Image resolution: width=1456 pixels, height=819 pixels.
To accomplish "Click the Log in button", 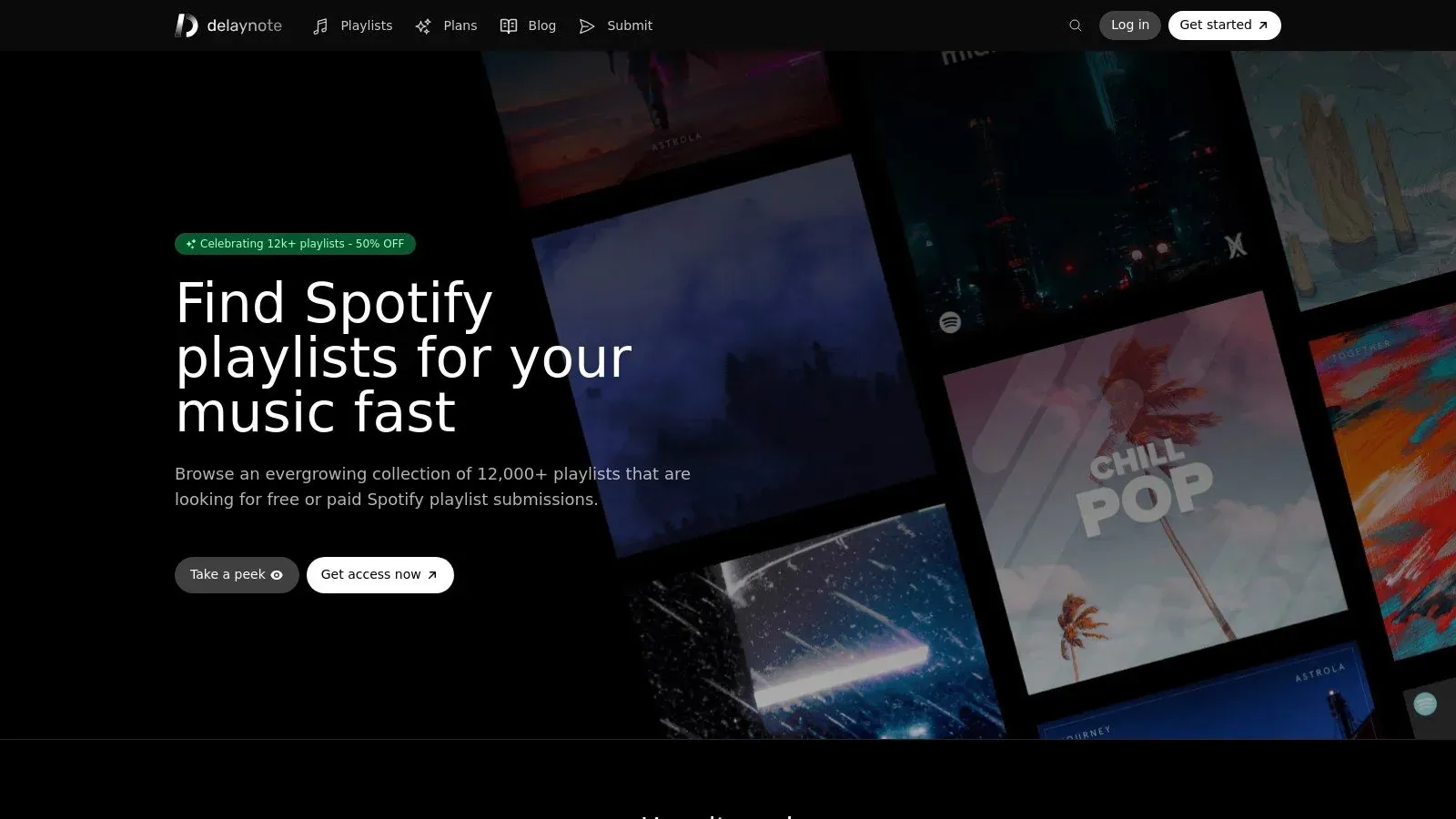I will [x=1129, y=25].
